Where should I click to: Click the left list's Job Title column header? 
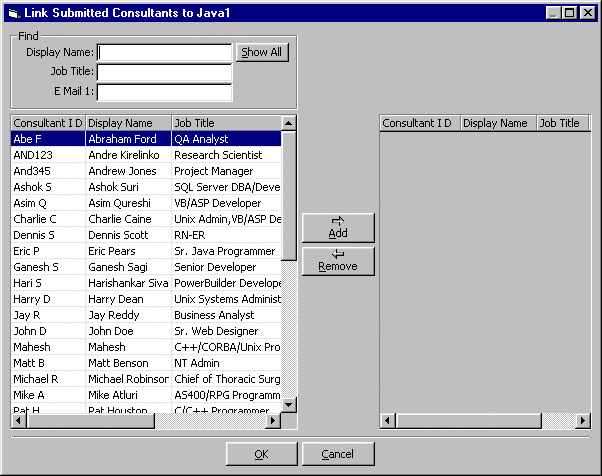(226, 123)
